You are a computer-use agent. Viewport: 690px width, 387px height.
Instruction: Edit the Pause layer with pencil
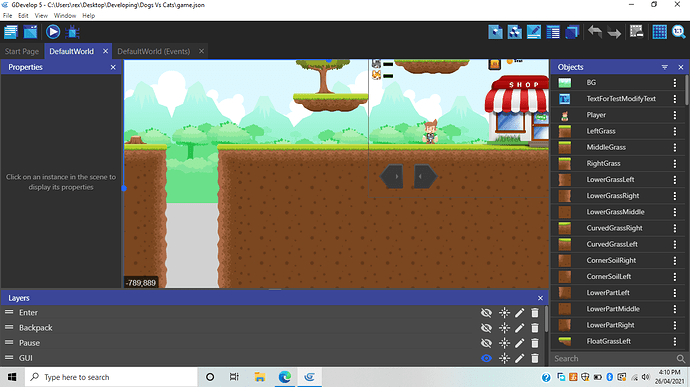(520, 343)
